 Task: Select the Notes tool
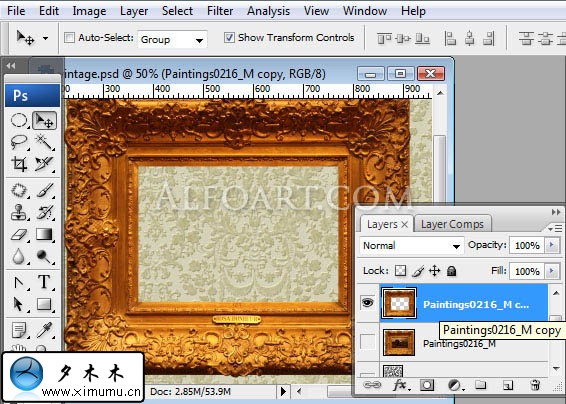[19, 330]
